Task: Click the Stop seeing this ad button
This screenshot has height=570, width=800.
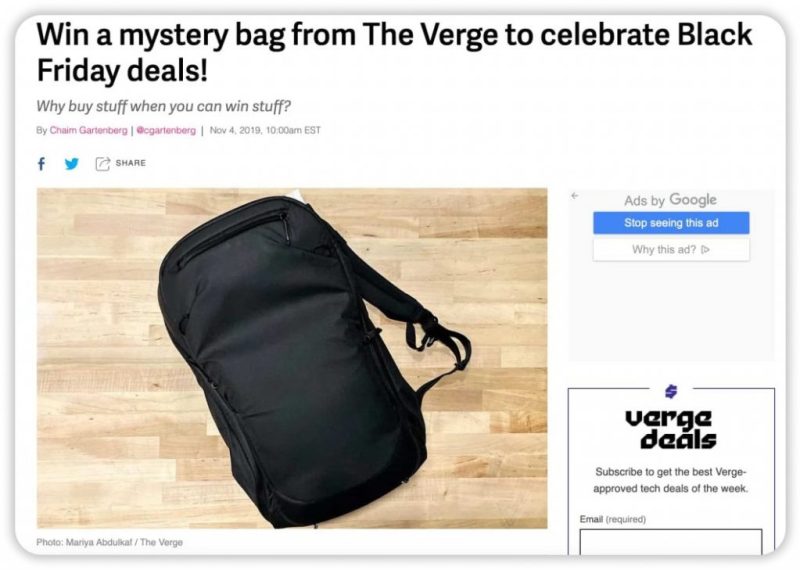Action: pos(671,223)
